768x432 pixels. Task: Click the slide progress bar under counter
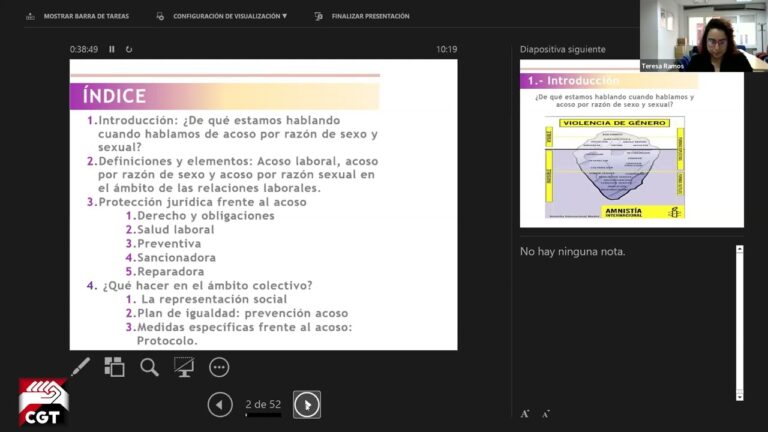(x=263, y=414)
